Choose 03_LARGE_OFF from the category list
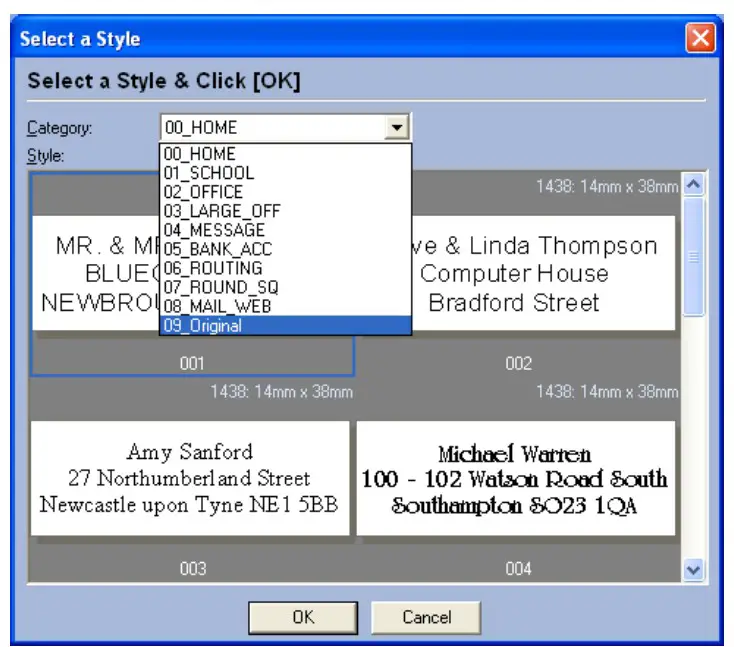The width and height of the screenshot is (734, 647). (286, 211)
